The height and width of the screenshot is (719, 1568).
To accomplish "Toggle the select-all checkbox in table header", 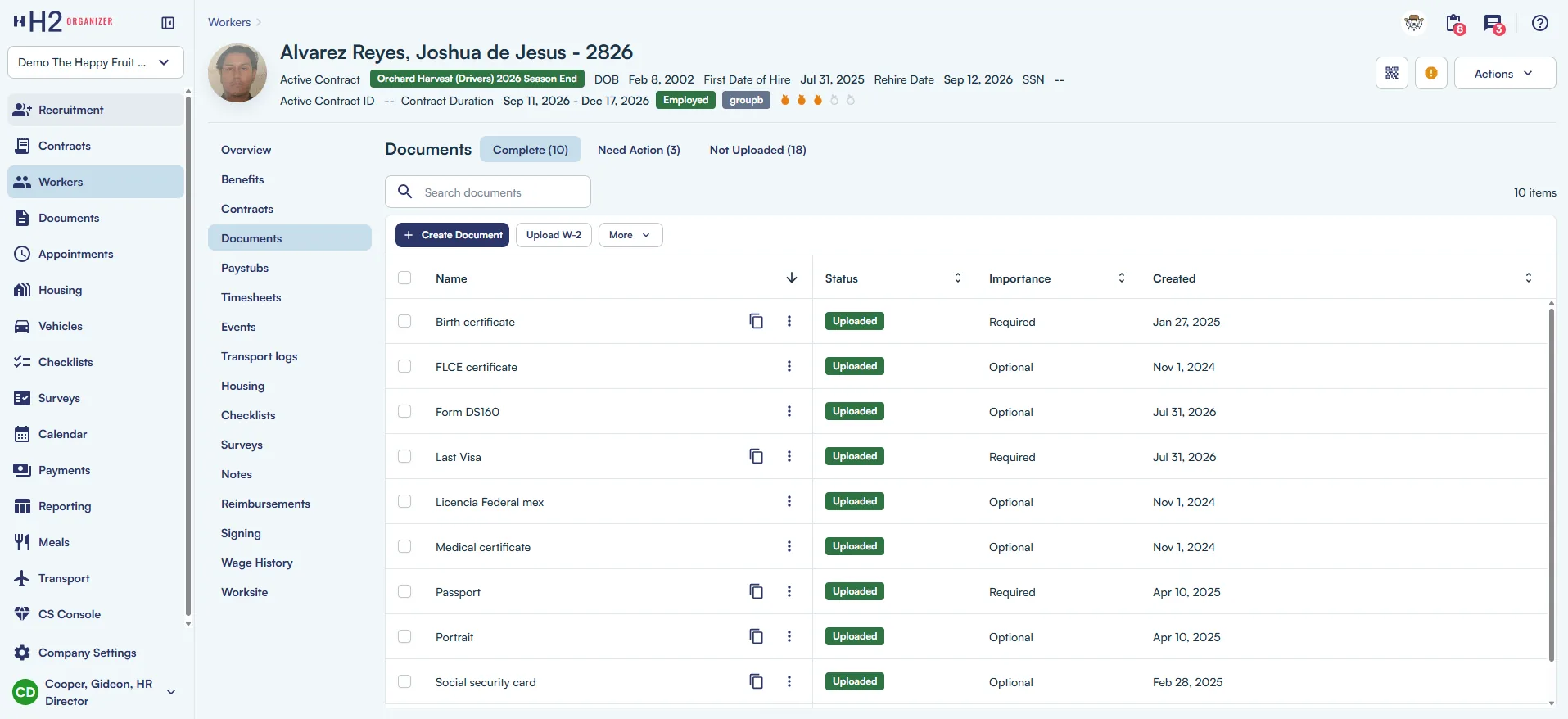I will [x=404, y=278].
